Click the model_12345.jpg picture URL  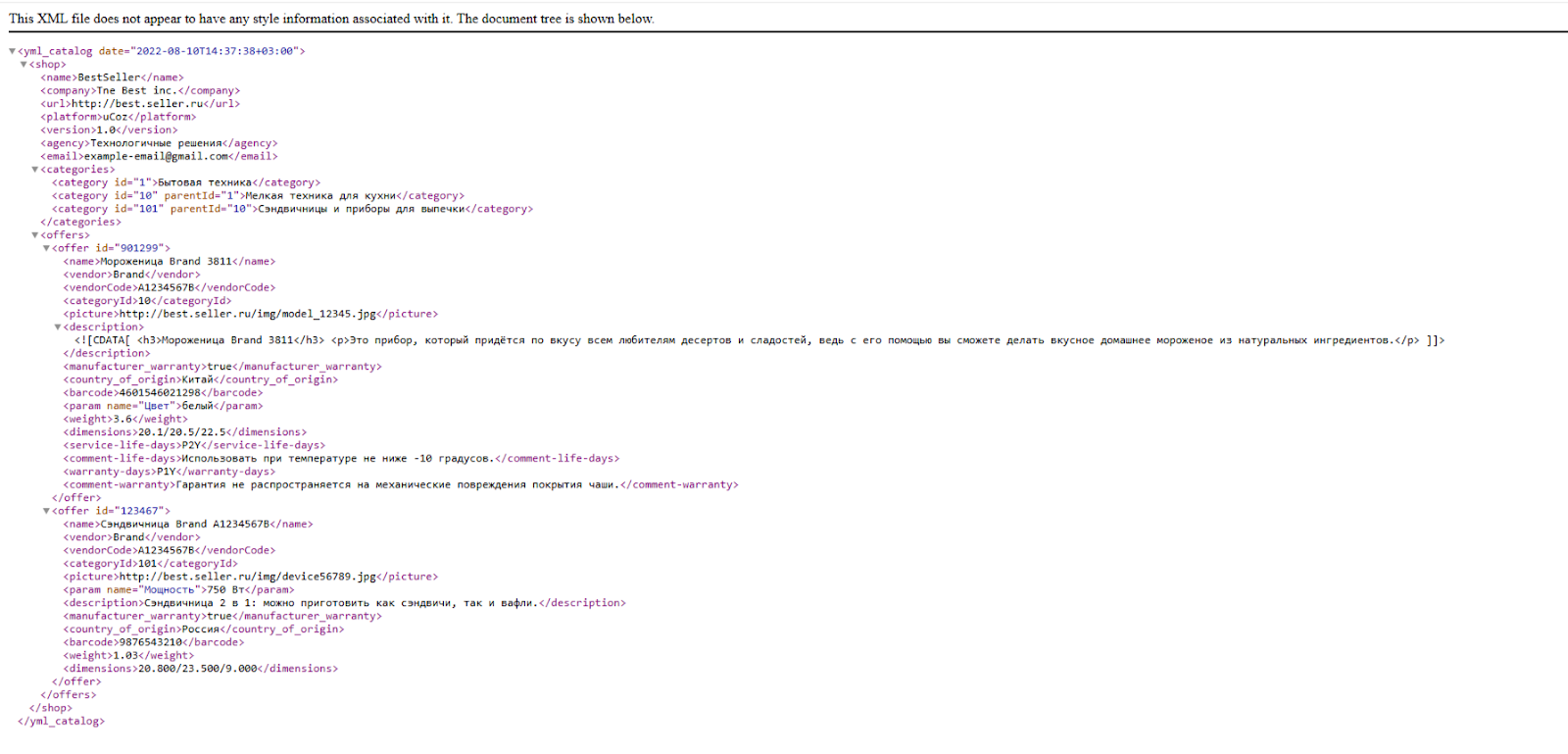[x=247, y=314]
